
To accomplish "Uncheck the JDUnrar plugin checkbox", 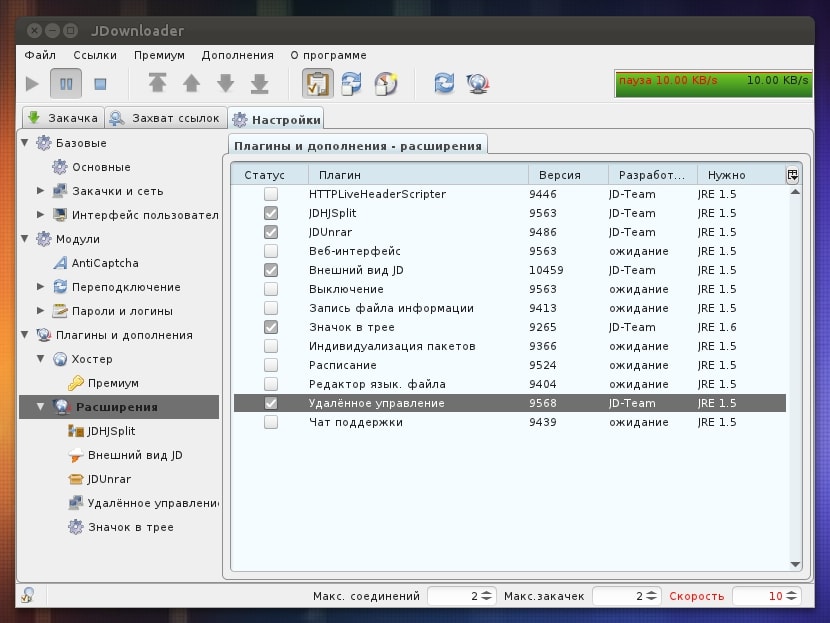I will [271, 232].
